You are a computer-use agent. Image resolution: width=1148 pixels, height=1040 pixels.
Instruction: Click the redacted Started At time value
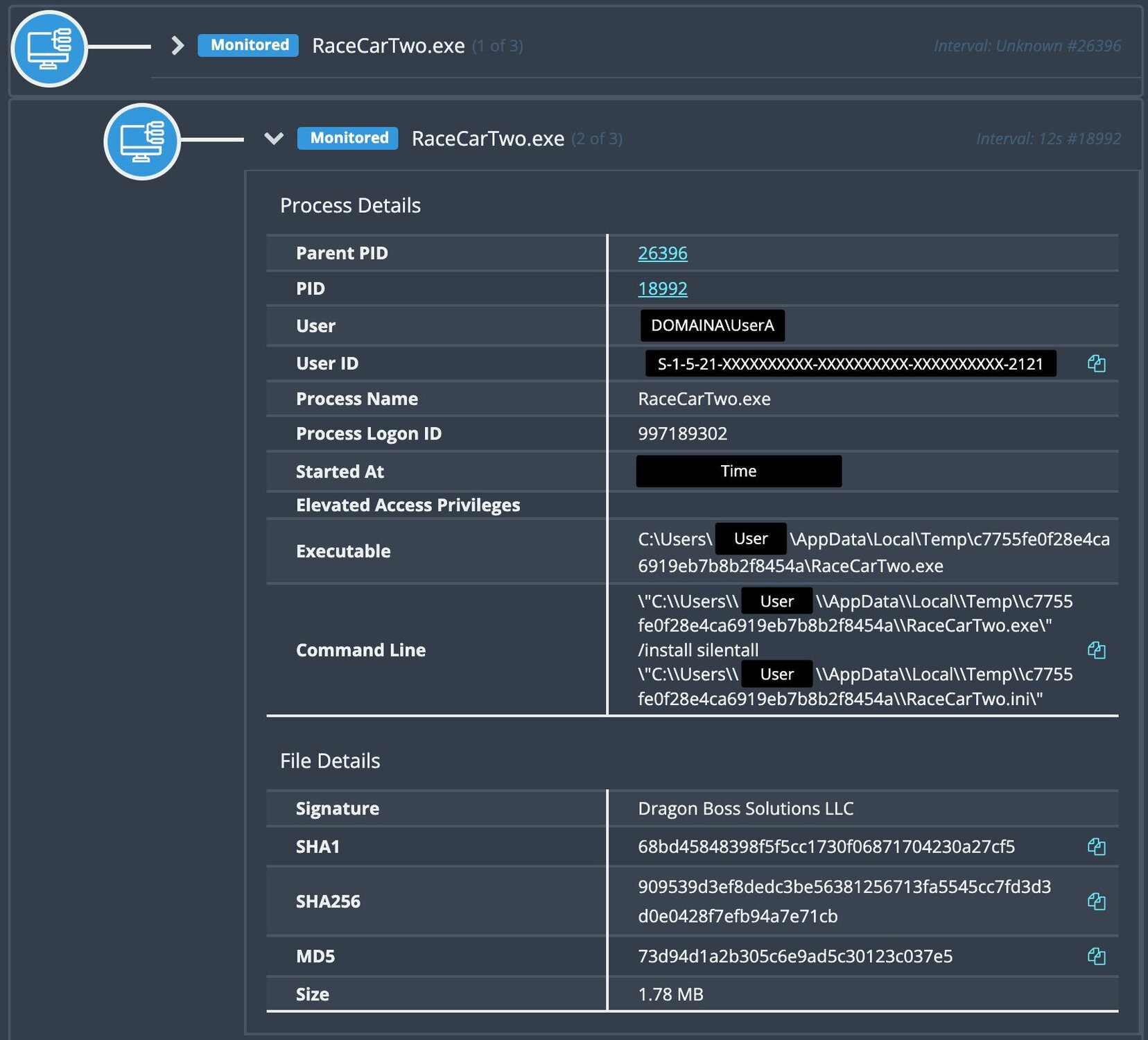click(x=738, y=471)
